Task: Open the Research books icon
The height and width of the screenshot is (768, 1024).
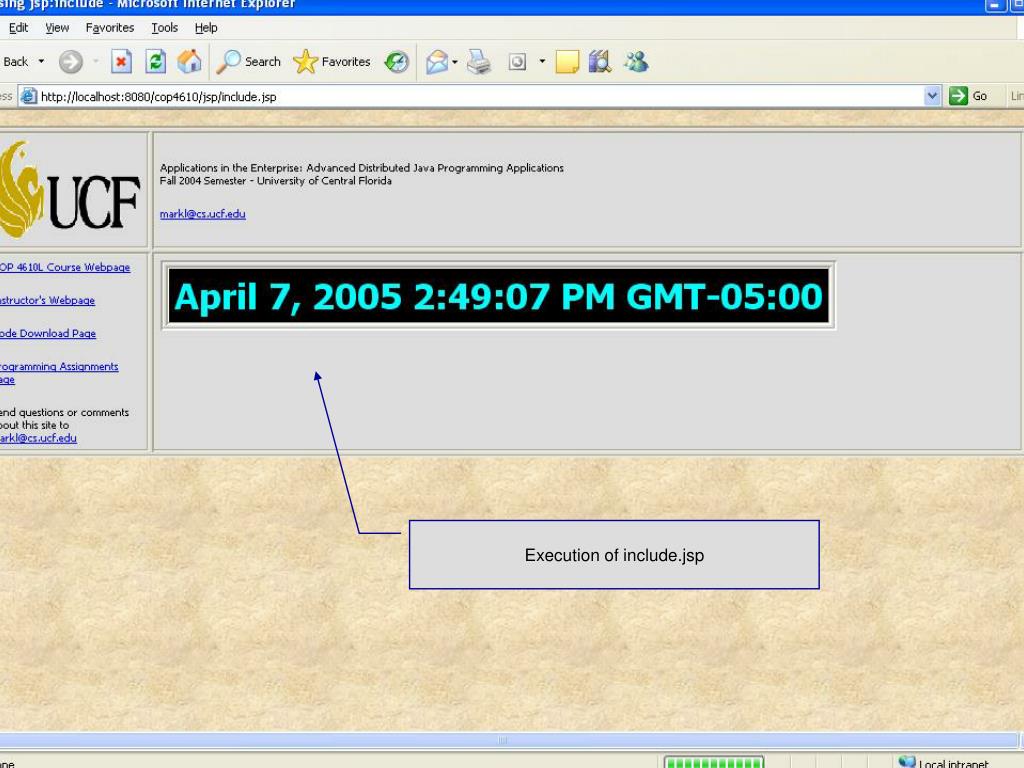Action: (600, 62)
